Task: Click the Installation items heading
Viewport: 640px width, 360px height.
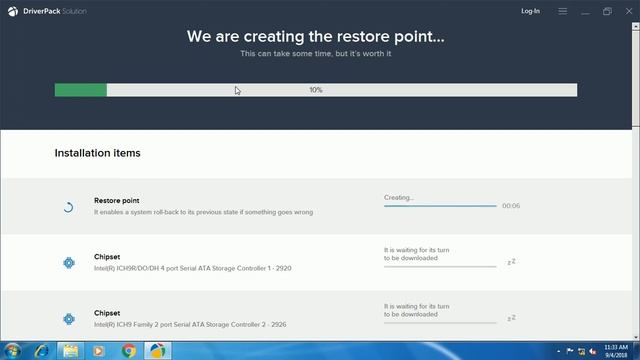Action: [x=98, y=153]
